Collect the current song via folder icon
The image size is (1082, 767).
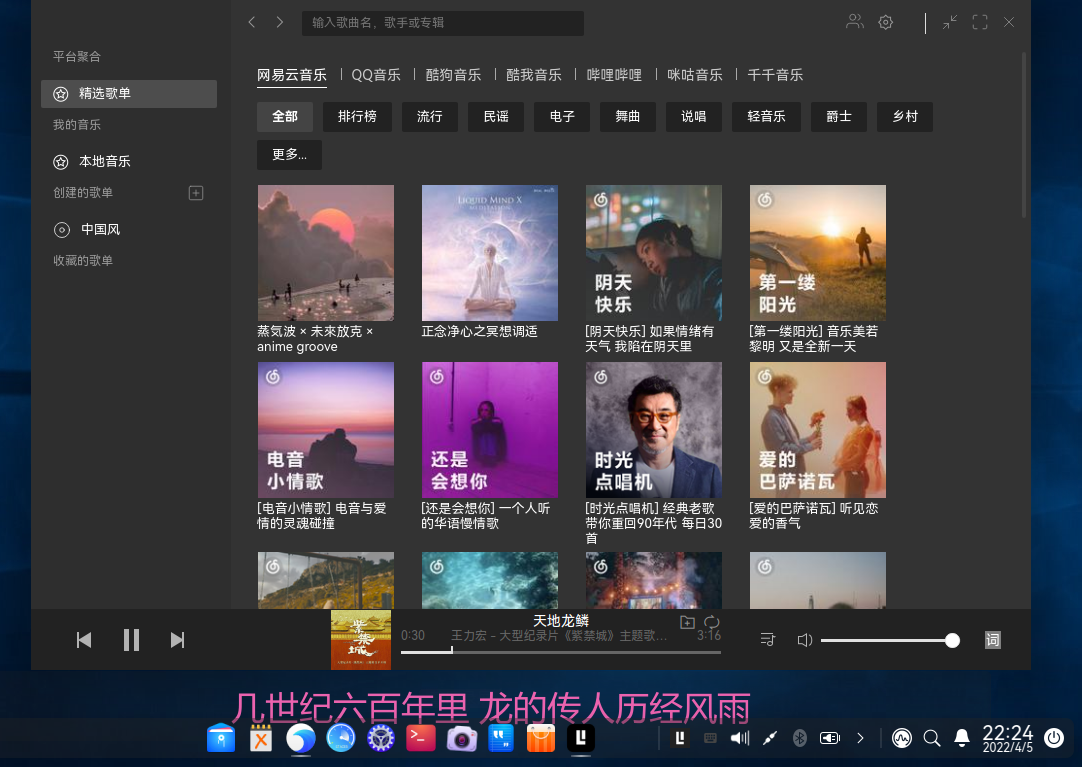(687, 621)
